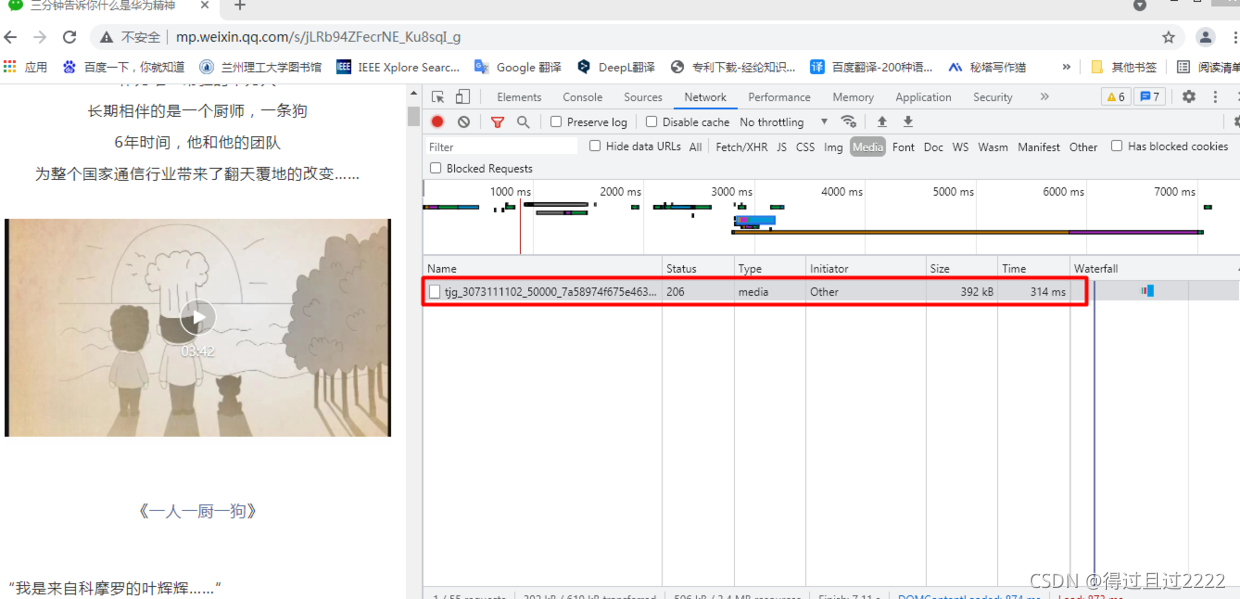The image size is (1240, 599).
Task: Play the embedded video
Action: pyautogui.click(x=198, y=318)
